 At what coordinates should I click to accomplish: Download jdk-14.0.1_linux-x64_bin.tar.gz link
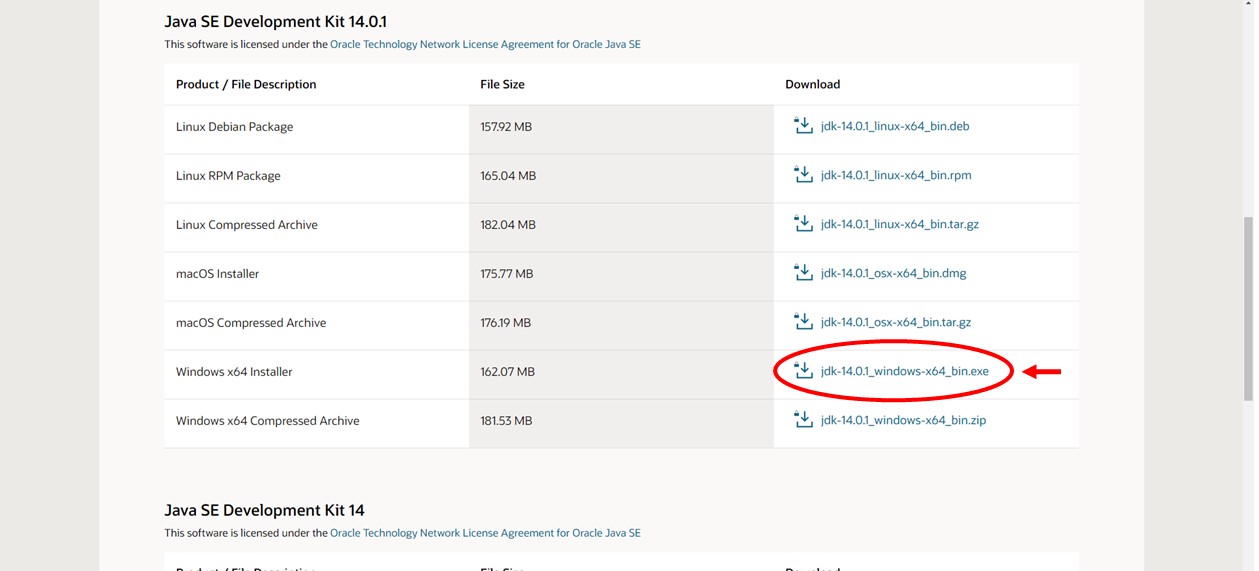[900, 224]
